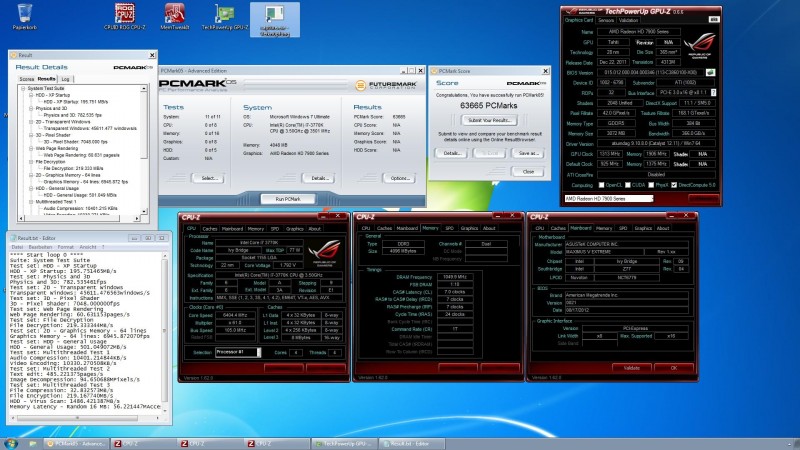Click the Windows Start orb
Screen dimensions: 800x450
(x=11, y=443)
